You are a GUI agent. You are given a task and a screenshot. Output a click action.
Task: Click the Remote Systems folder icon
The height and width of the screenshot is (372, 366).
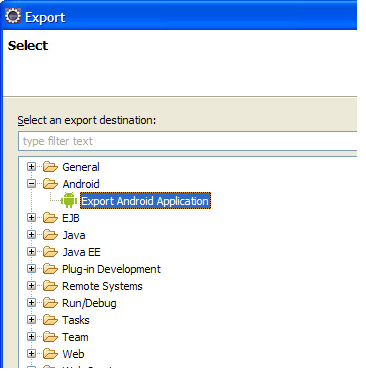click(x=50, y=286)
